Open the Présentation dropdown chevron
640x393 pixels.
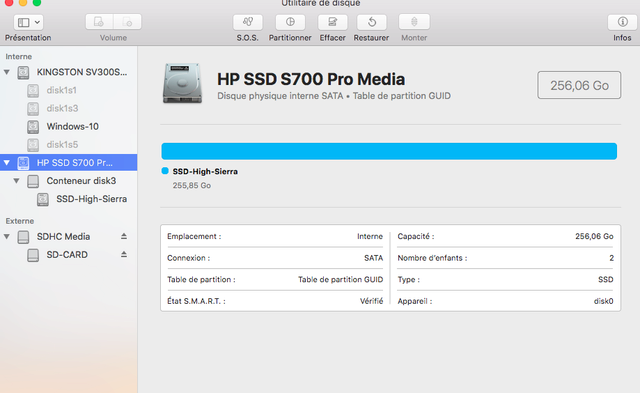click(x=37, y=22)
